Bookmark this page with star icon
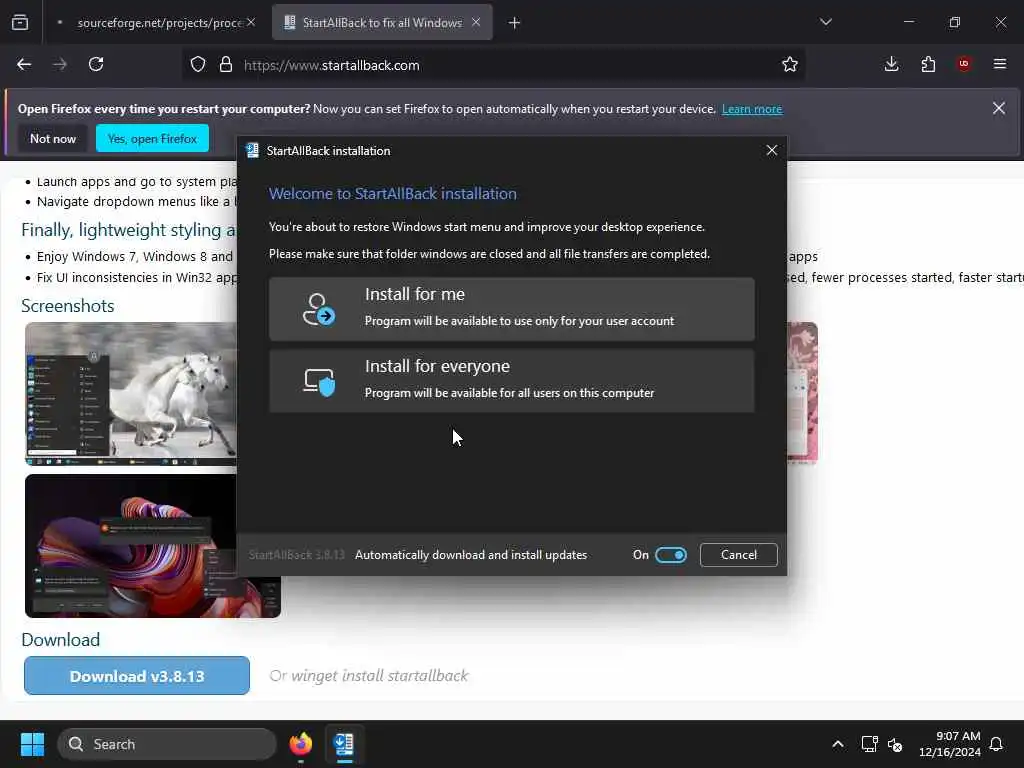This screenshot has width=1024, height=768. pos(790,65)
